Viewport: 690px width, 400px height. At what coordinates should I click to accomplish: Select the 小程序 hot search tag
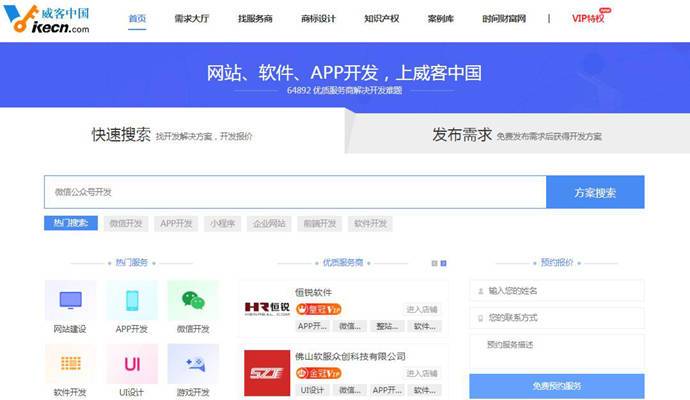point(222,223)
